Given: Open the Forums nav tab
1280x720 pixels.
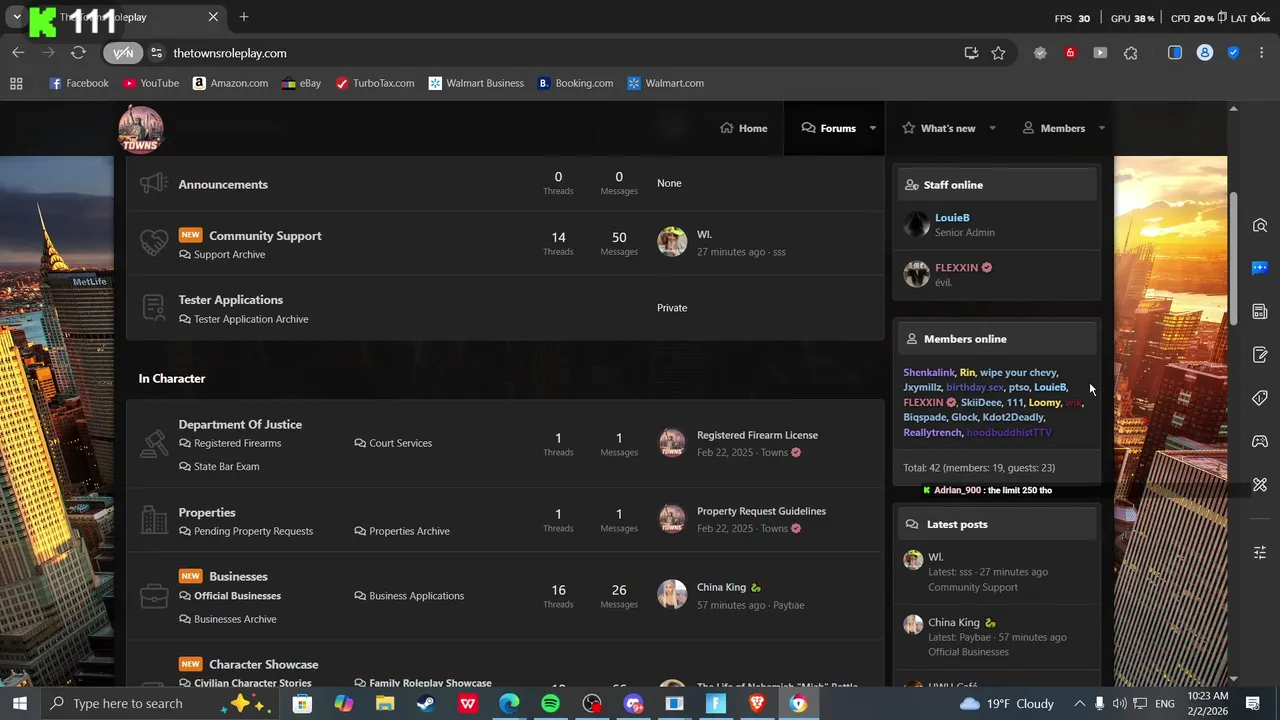Looking at the screenshot, I should click(828, 128).
